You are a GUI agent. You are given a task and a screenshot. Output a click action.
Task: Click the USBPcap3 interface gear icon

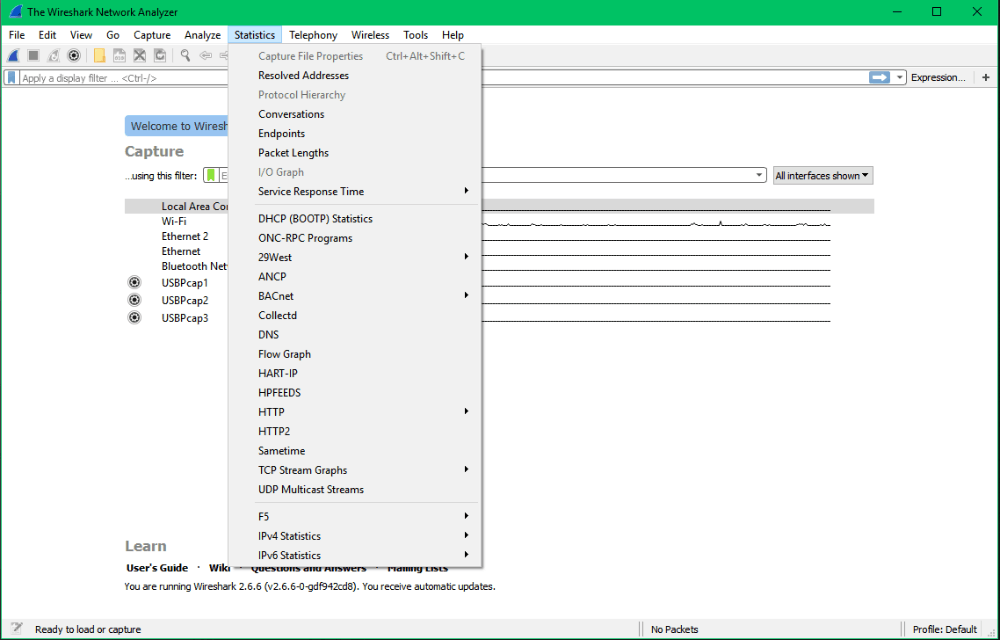pyautogui.click(x=134, y=317)
